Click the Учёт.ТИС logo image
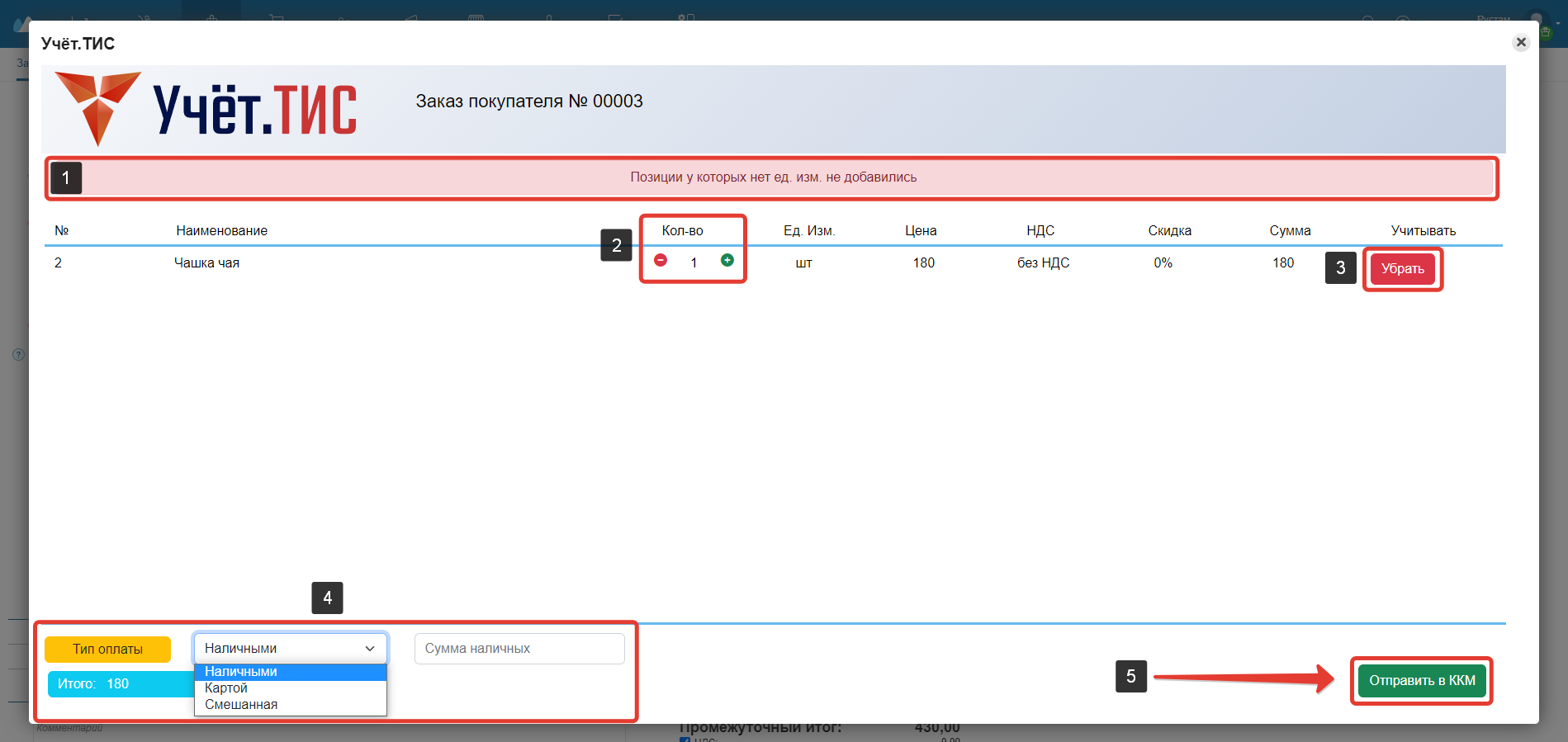Viewport: 1568px width, 742px height. pyautogui.click(x=206, y=108)
